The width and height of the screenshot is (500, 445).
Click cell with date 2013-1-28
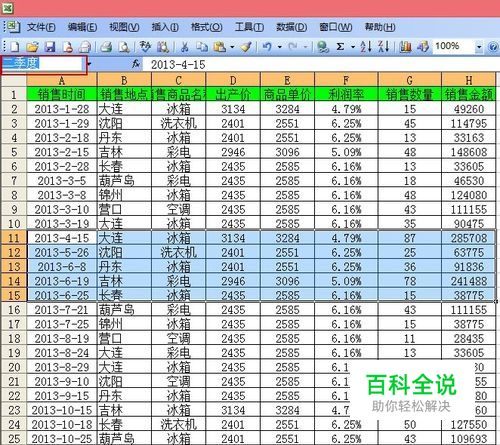[x=62, y=109]
